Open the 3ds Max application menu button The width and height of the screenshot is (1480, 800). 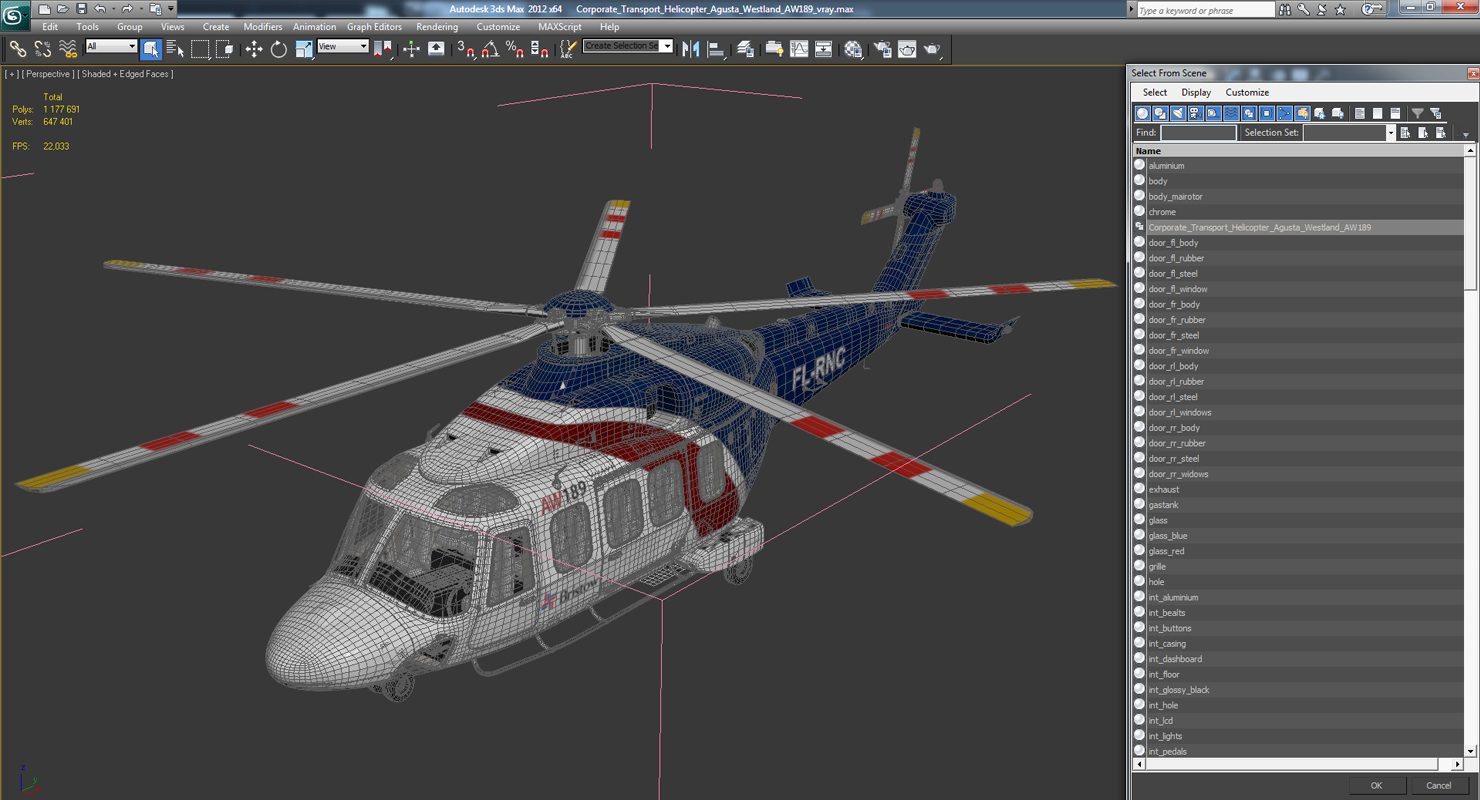click(15, 14)
